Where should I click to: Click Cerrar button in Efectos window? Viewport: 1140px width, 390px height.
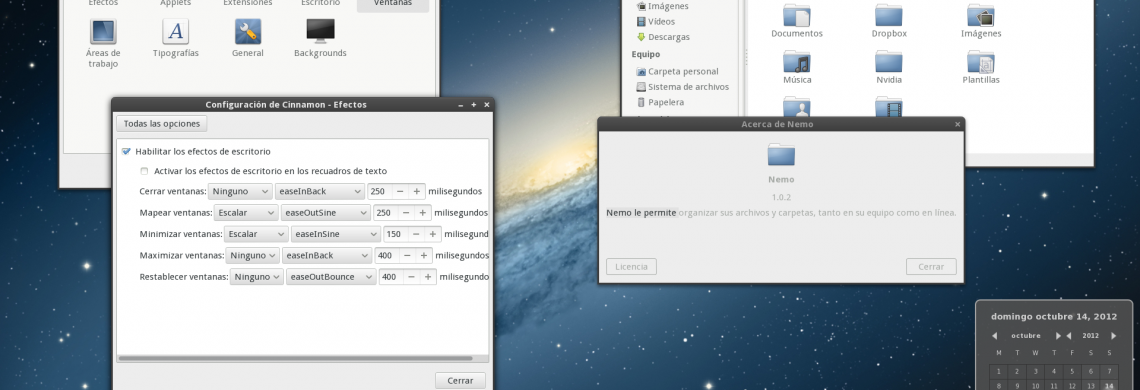460,381
